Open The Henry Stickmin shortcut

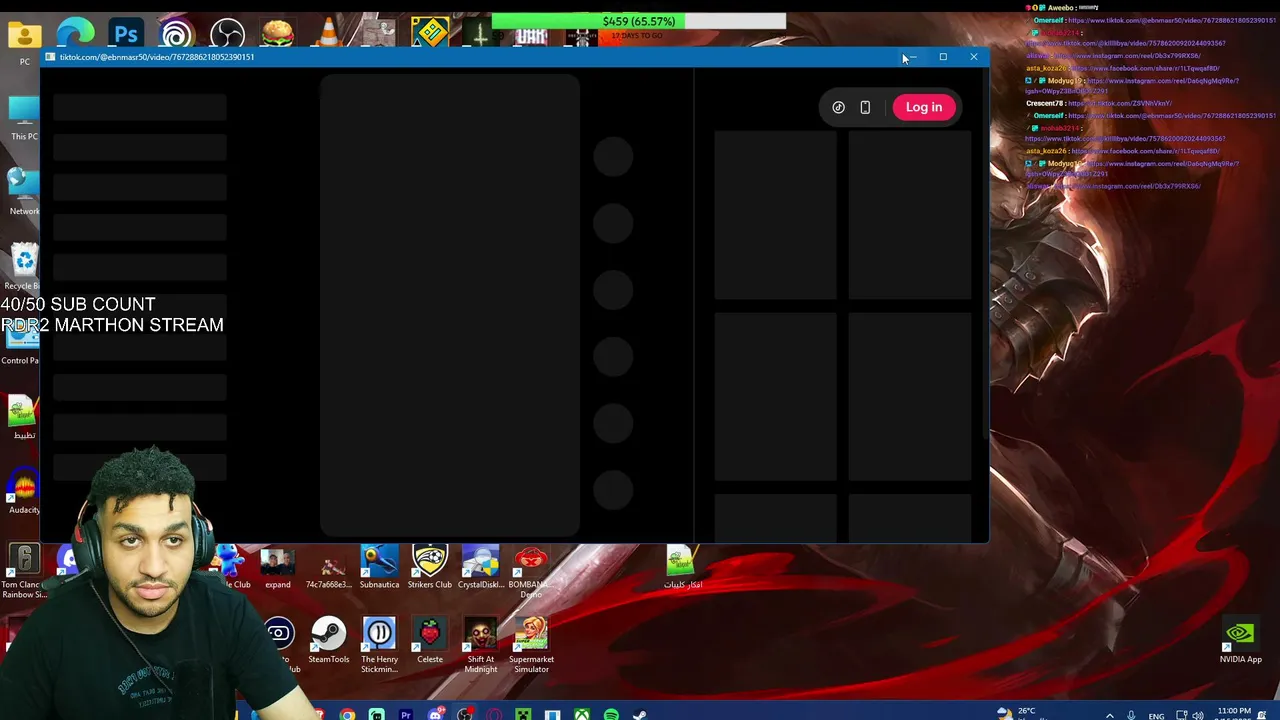[x=379, y=646]
